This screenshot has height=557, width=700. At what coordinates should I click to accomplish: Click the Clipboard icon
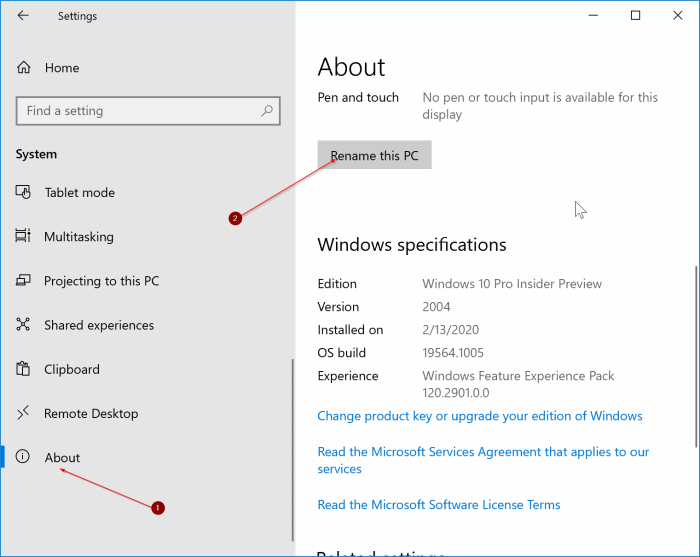point(23,369)
